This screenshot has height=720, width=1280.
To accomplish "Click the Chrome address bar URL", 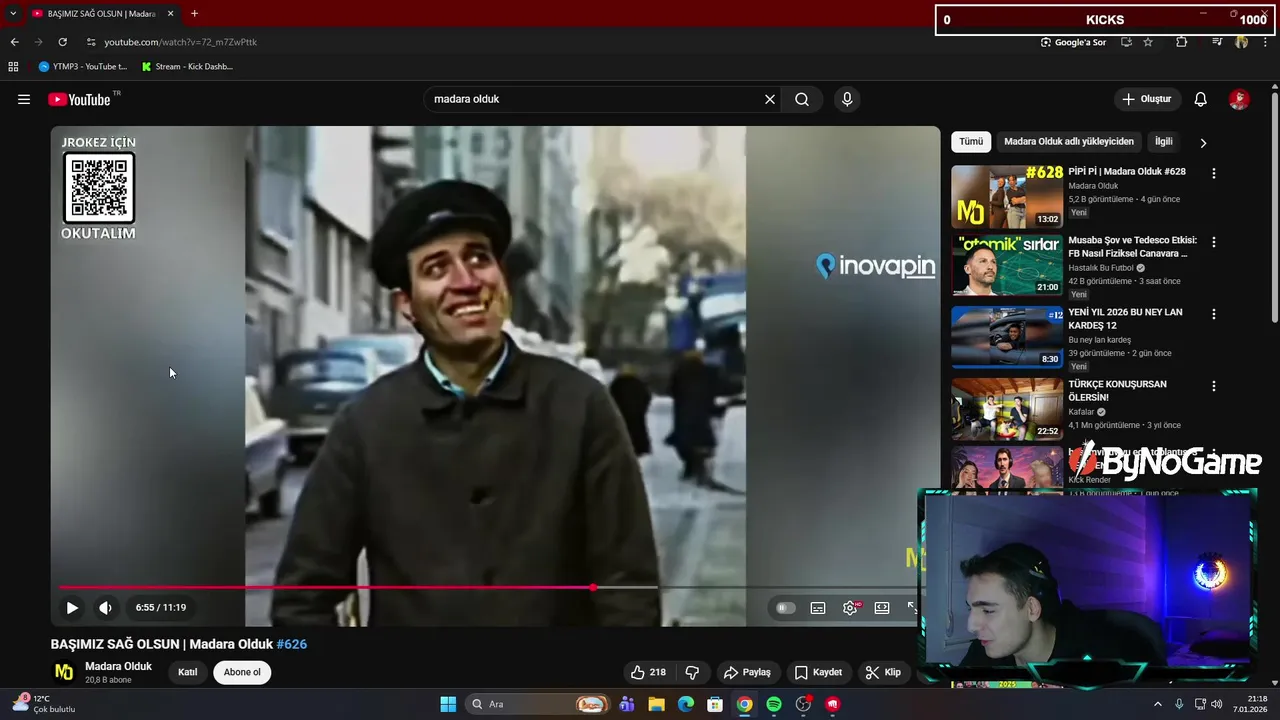I will pyautogui.click(x=181, y=42).
